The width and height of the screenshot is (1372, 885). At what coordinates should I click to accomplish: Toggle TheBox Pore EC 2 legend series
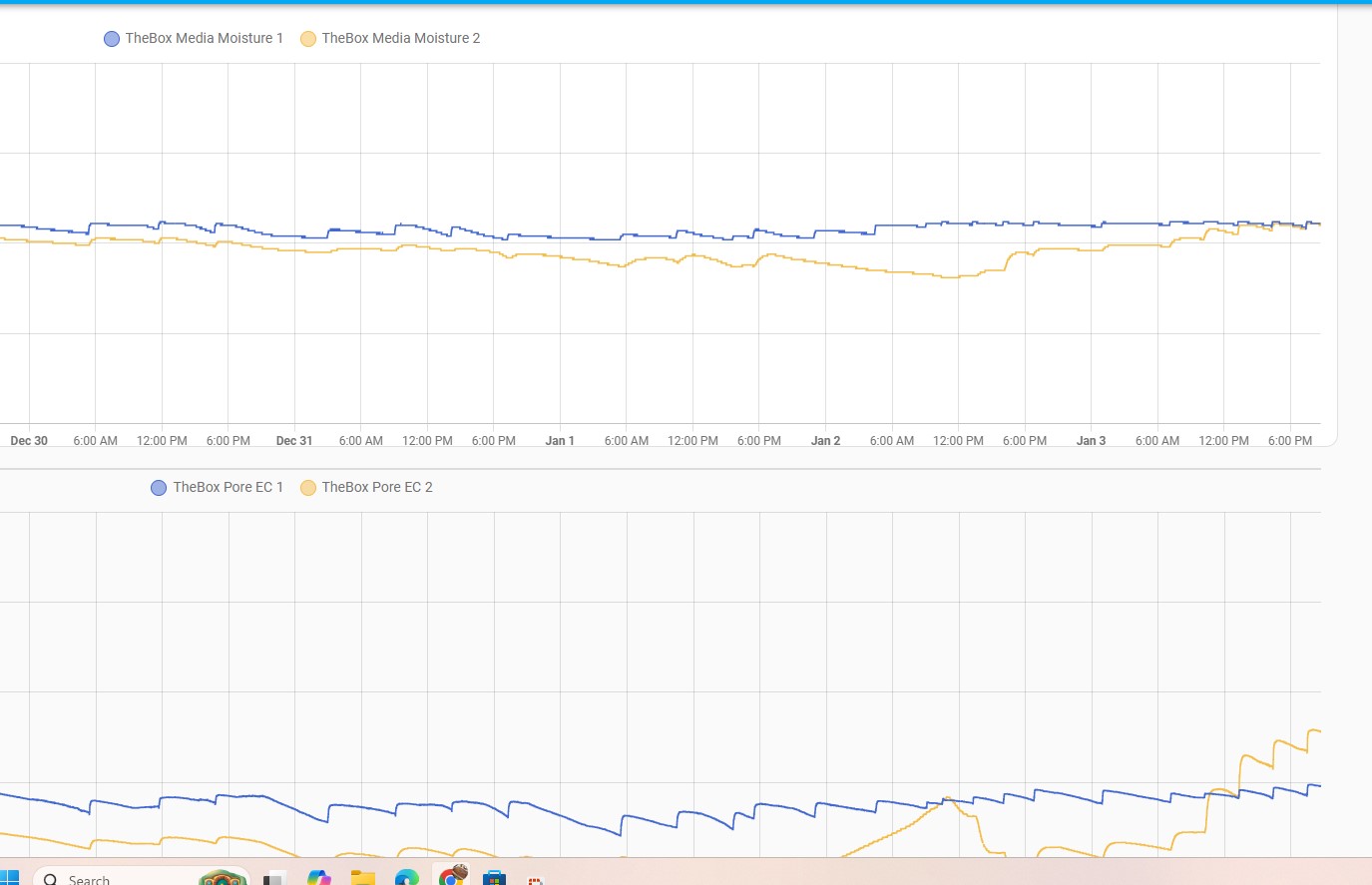[x=366, y=487]
